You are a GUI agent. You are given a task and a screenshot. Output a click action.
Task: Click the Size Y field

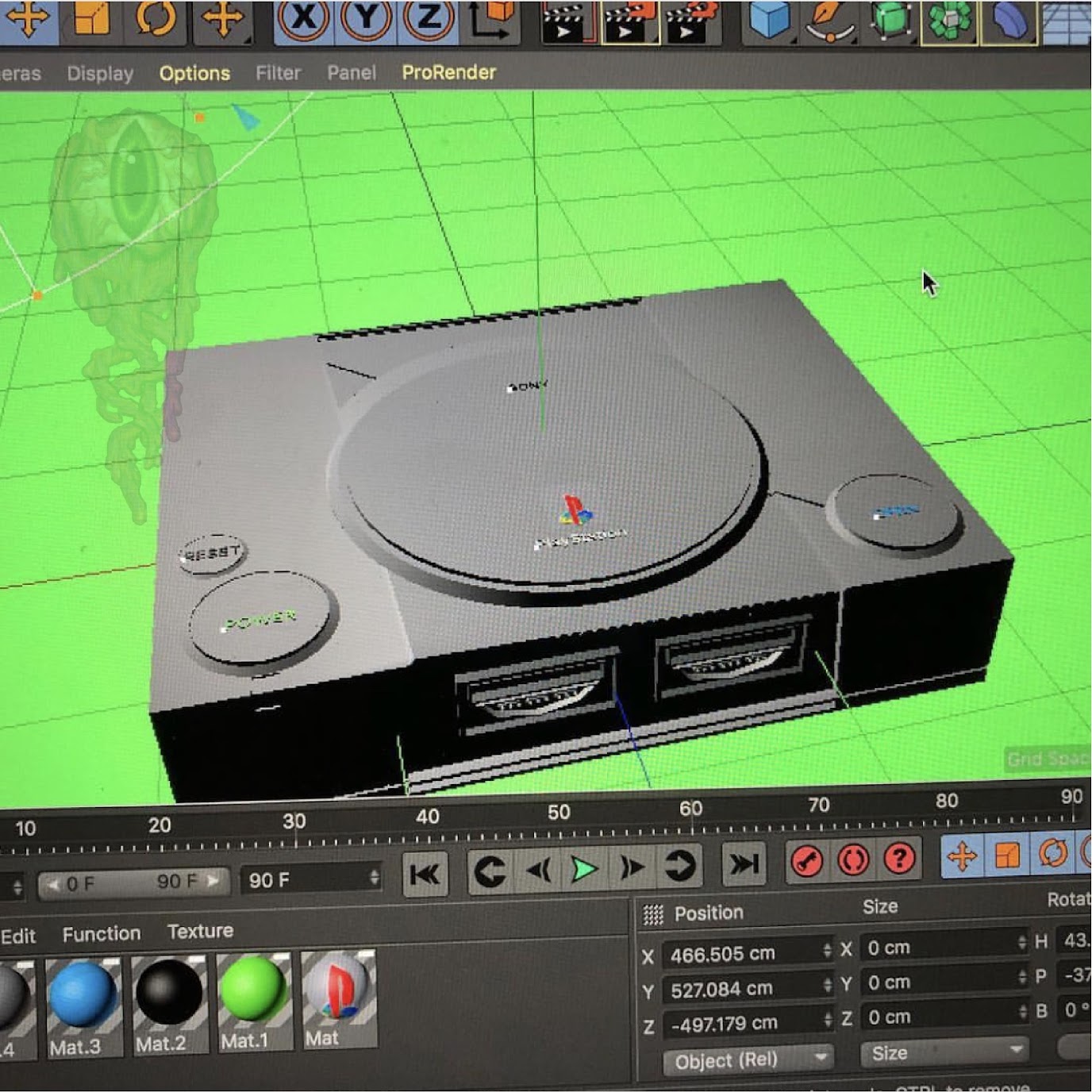(x=944, y=982)
